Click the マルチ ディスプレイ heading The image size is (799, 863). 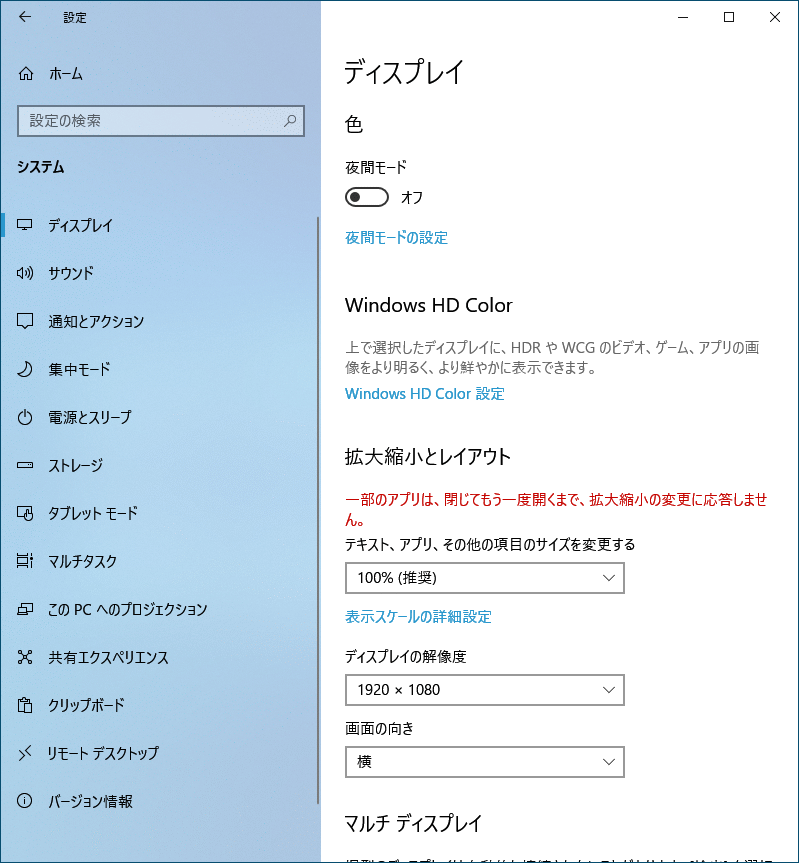tap(413, 823)
